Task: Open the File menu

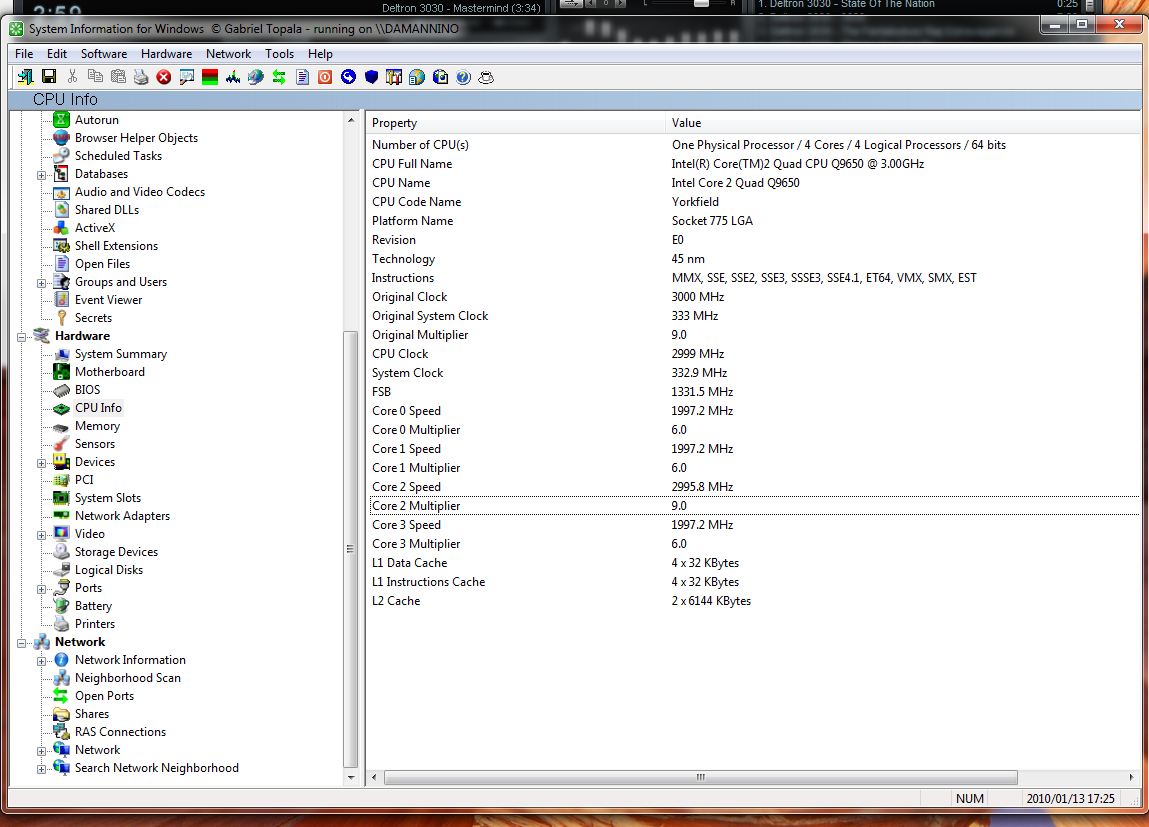Action: tap(24, 53)
